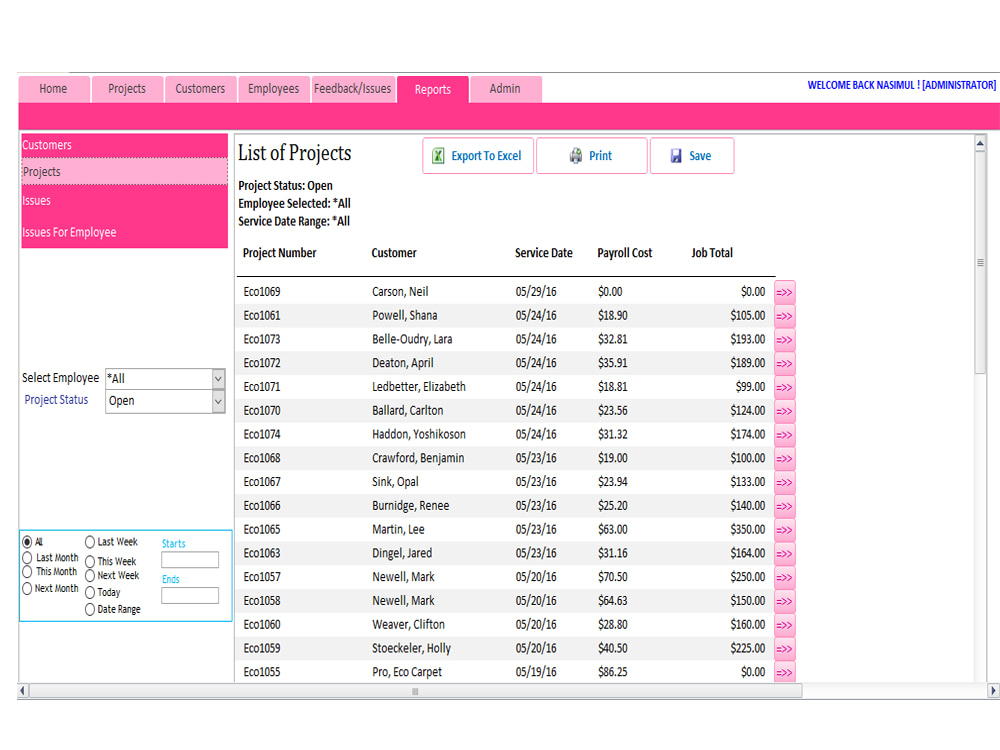Open the Projects tab
The height and width of the screenshot is (750, 1000).
tap(127, 89)
